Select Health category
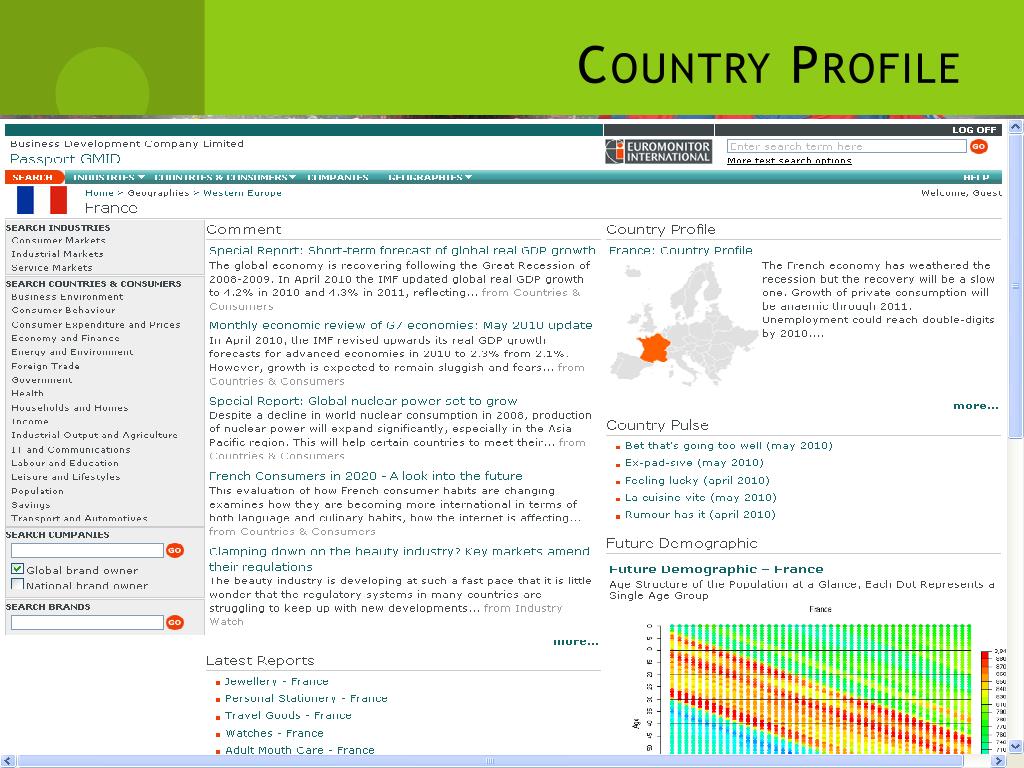Viewport: 1024px width, 768px height. pyautogui.click(x=27, y=393)
